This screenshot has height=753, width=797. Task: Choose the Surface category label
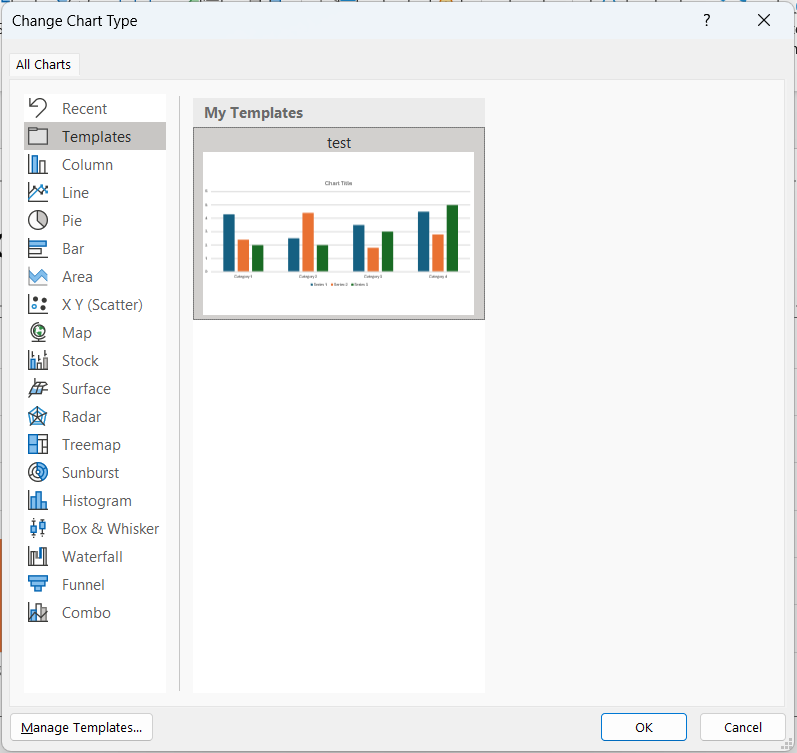tap(86, 388)
